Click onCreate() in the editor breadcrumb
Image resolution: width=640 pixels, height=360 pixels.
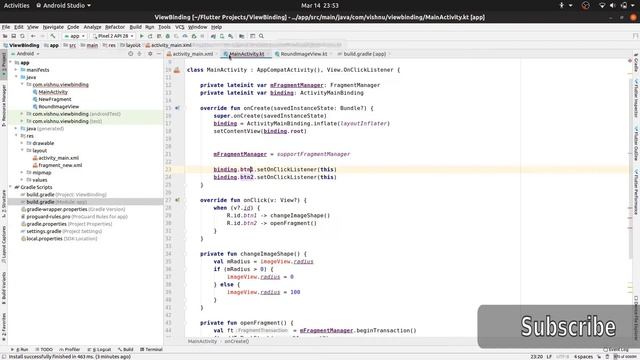point(236,341)
